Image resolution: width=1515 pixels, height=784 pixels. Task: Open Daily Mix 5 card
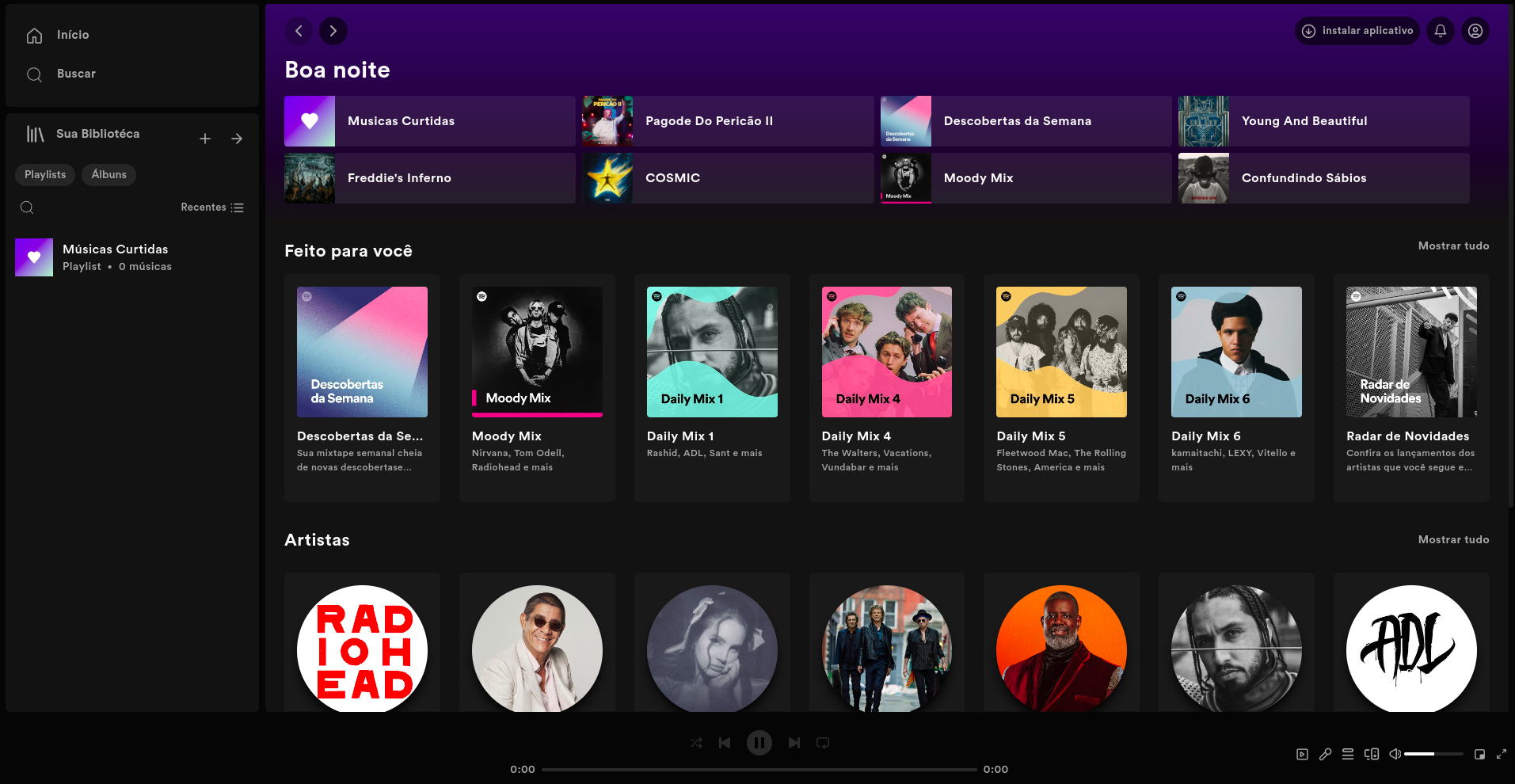[1061, 388]
